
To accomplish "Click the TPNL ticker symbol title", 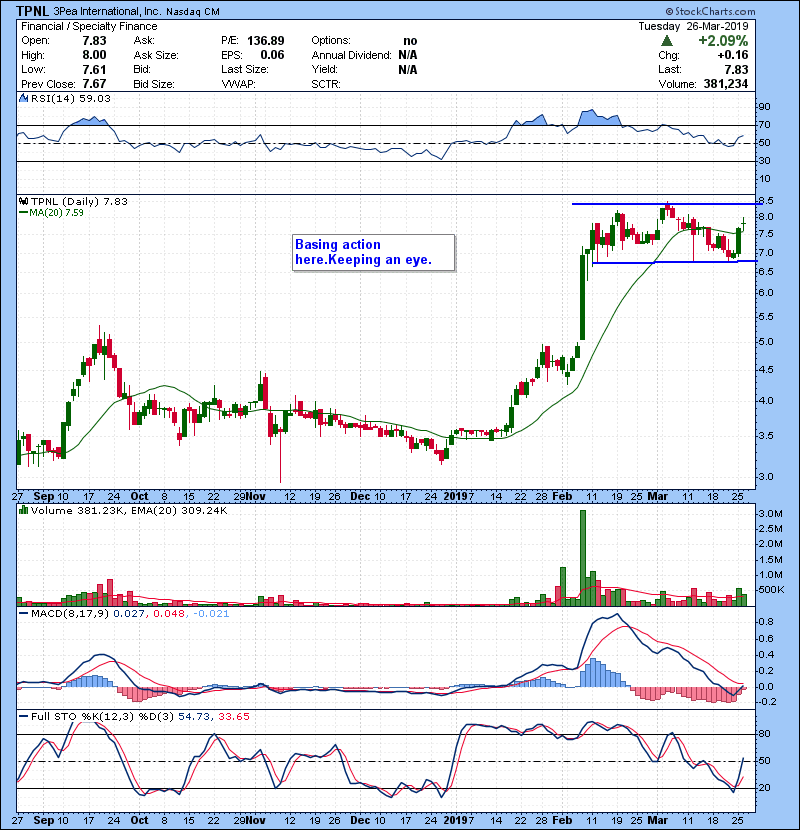I will [x=32, y=11].
